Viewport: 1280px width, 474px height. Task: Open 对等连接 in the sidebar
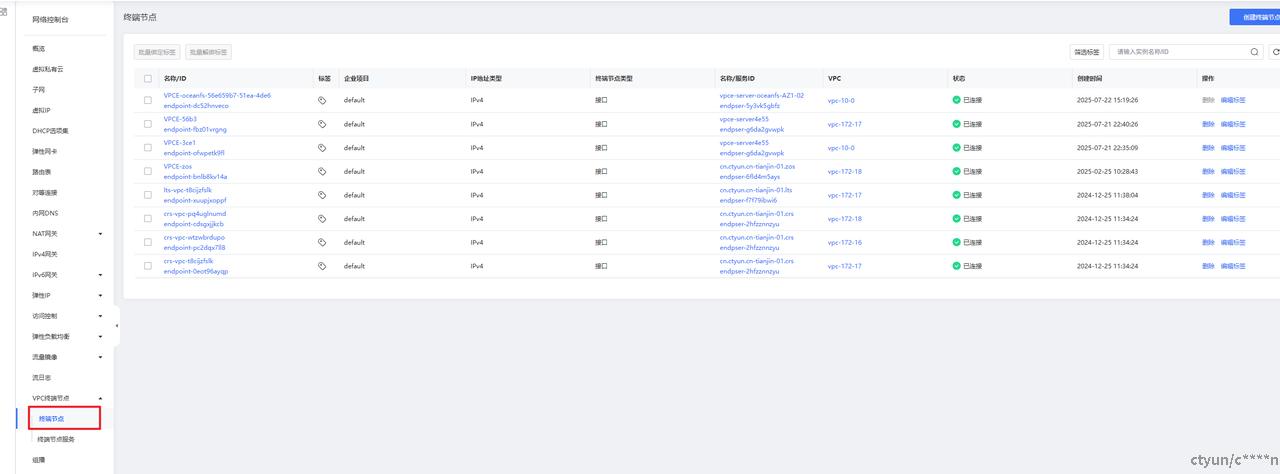point(44,192)
